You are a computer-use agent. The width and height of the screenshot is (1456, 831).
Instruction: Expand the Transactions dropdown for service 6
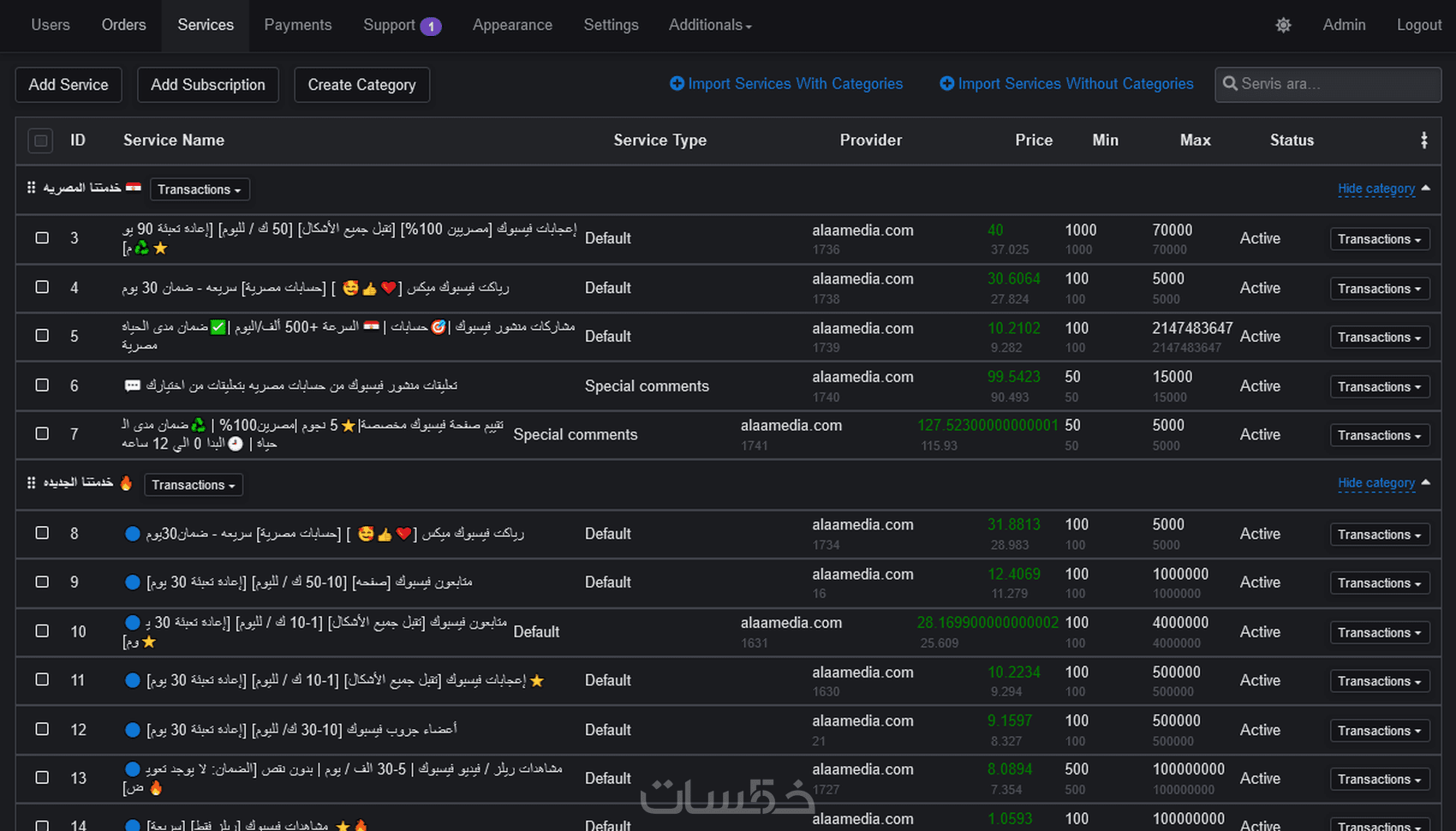(1380, 387)
